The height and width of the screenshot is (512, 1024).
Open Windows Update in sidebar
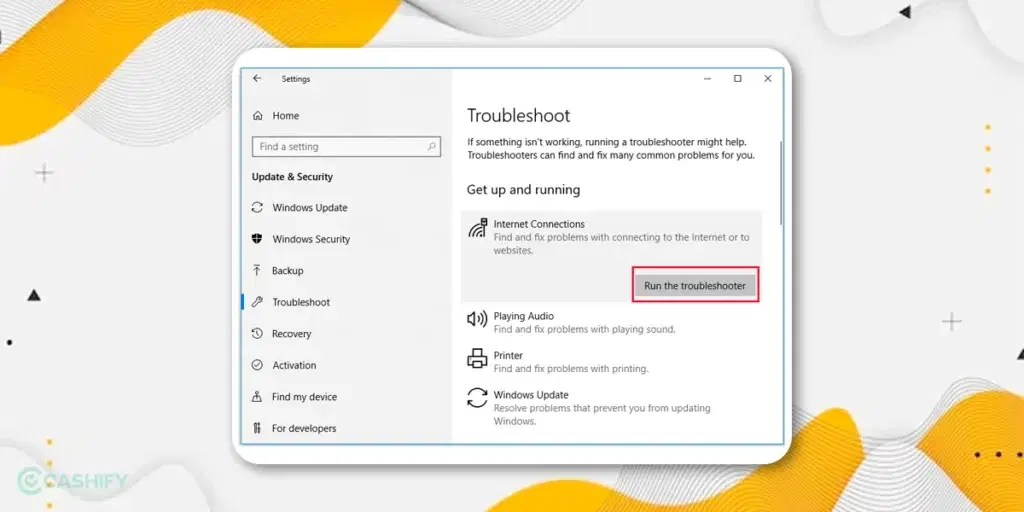310,208
